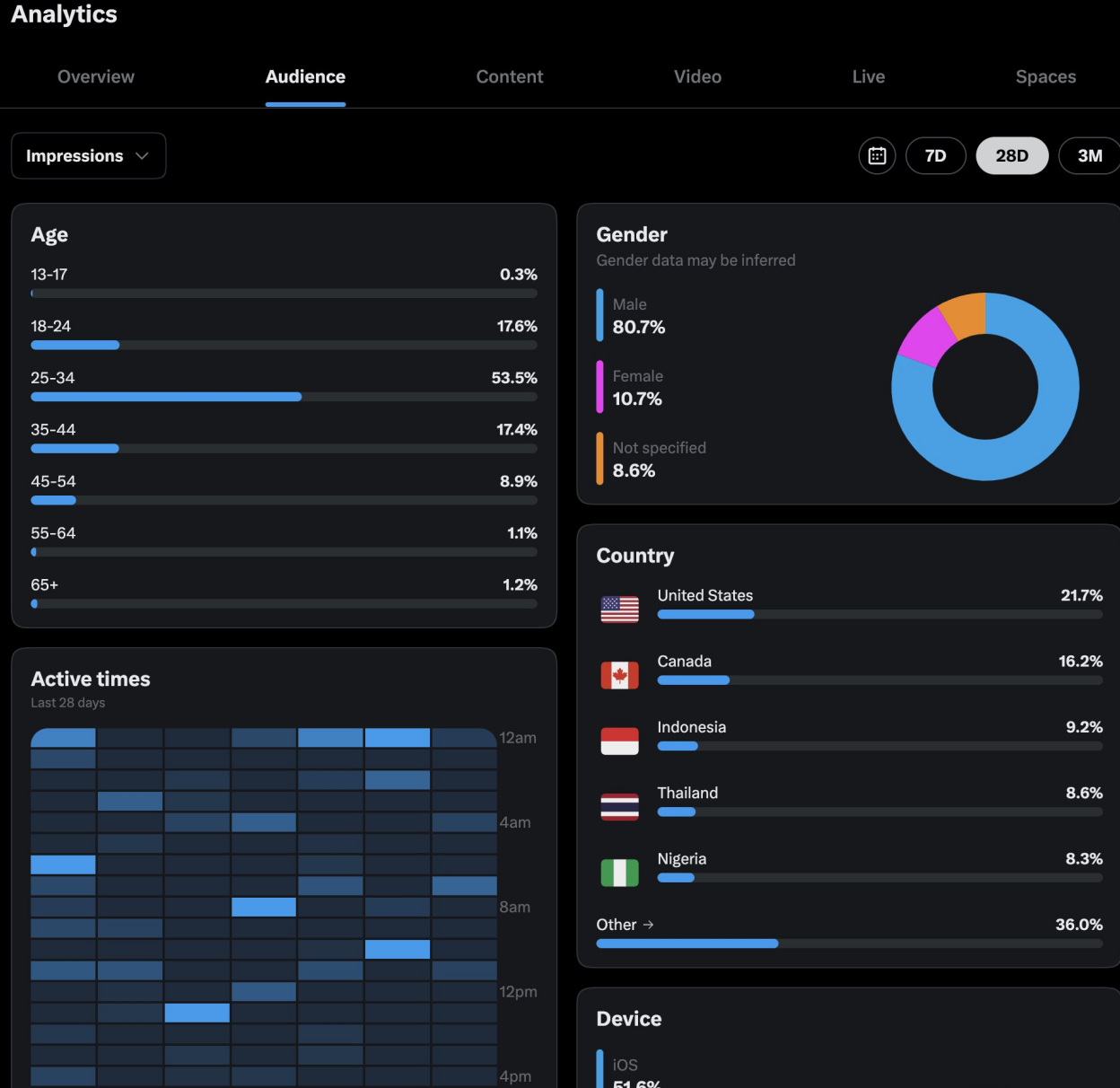This screenshot has width=1120, height=1088.
Task: Click the Other countries percentage bar
Action: (x=849, y=943)
